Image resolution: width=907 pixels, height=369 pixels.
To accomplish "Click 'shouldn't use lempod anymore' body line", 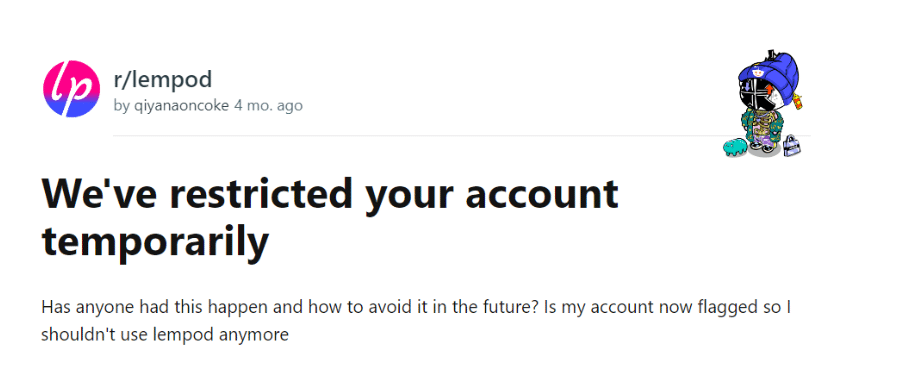I will [165, 334].
